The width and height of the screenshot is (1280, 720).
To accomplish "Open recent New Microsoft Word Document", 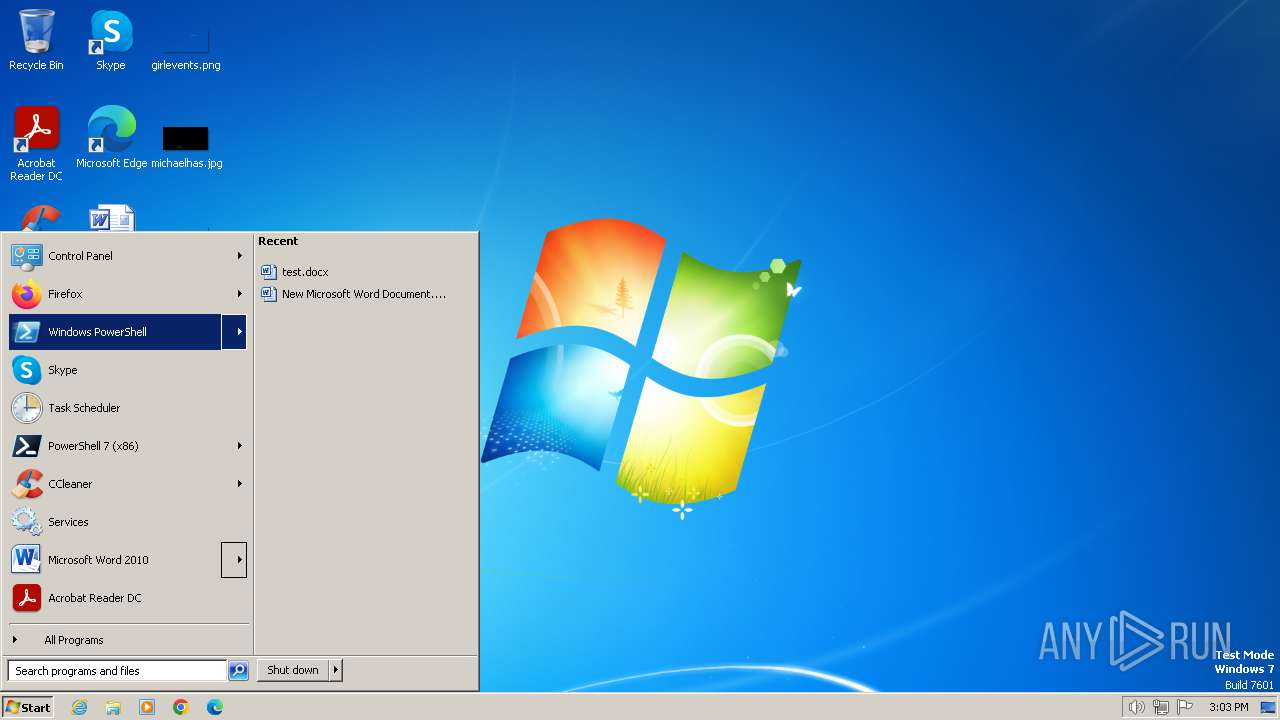I will tap(353, 294).
